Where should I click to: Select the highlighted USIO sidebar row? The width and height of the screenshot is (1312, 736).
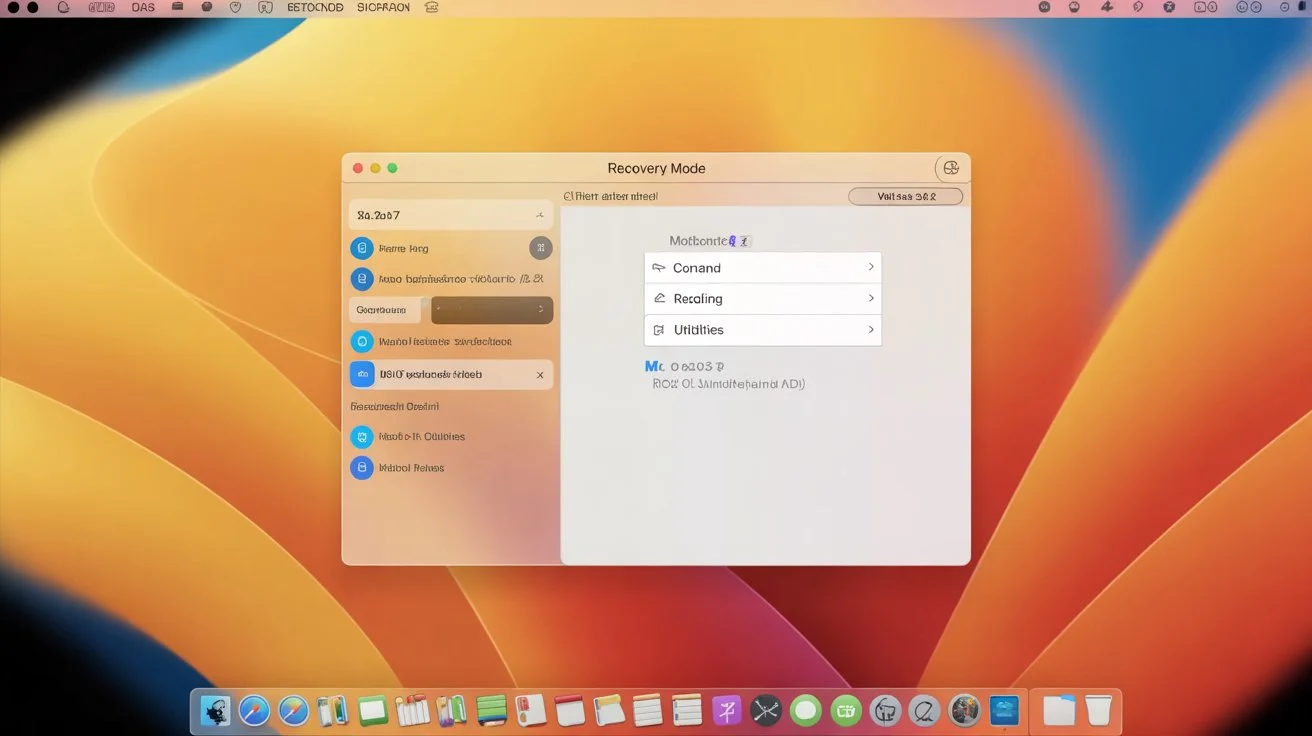pyautogui.click(x=451, y=374)
